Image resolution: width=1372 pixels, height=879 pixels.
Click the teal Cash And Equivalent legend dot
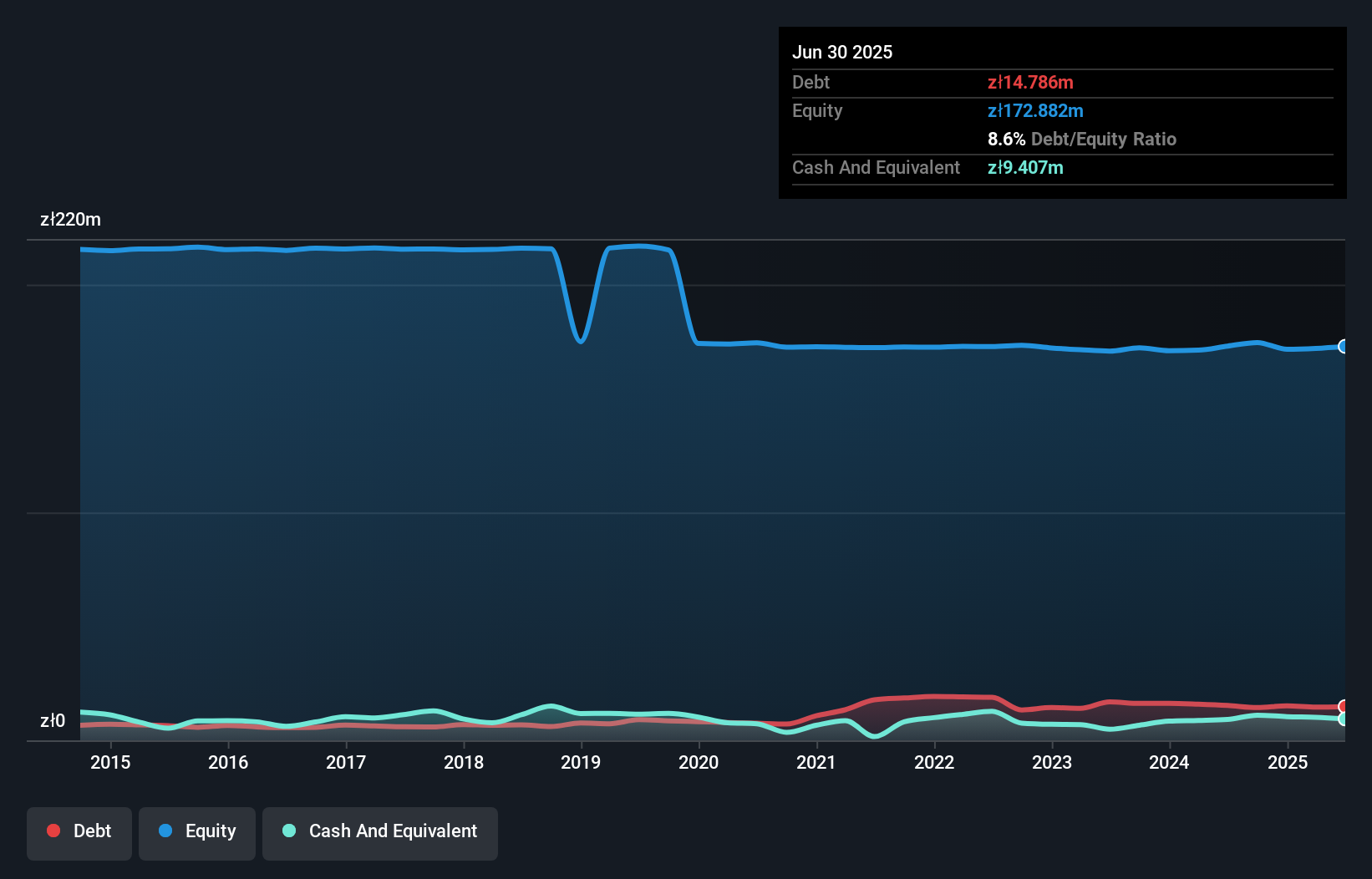pos(288,831)
